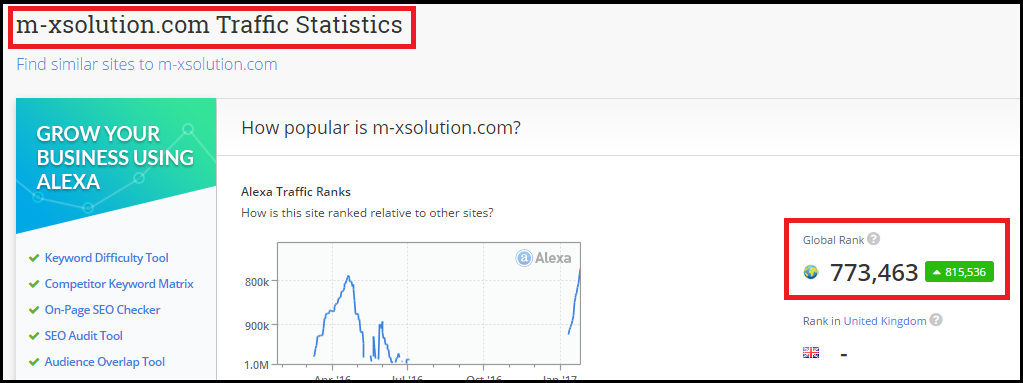The width and height of the screenshot is (1023, 383).
Task: Open Find similar sites to m-xsolution.com link
Action: tap(147, 65)
